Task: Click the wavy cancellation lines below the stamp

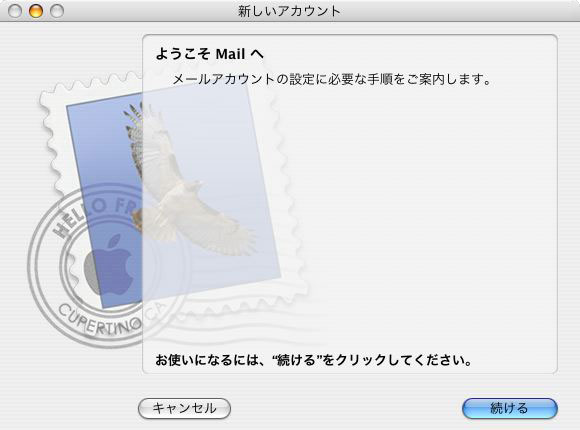Action: [x=240, y=326]
